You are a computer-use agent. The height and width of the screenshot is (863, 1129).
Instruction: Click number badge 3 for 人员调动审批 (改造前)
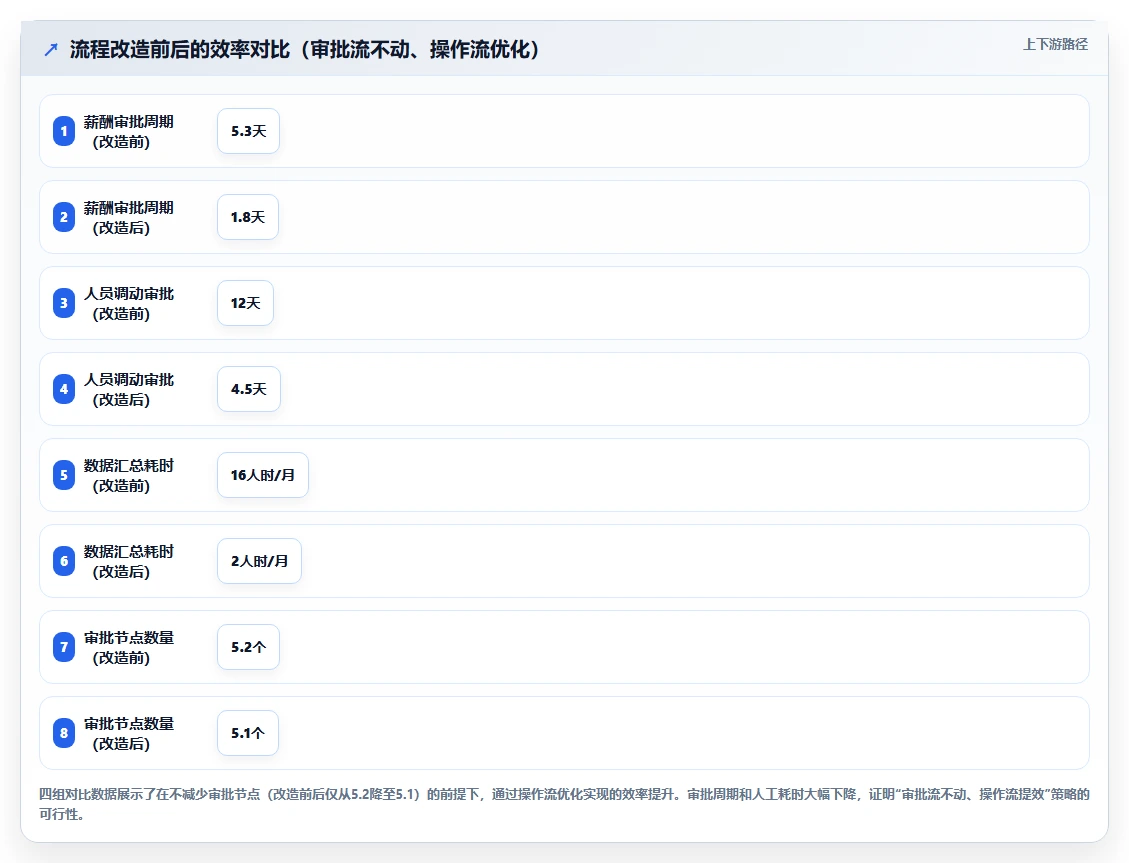[x=64, y=303]
